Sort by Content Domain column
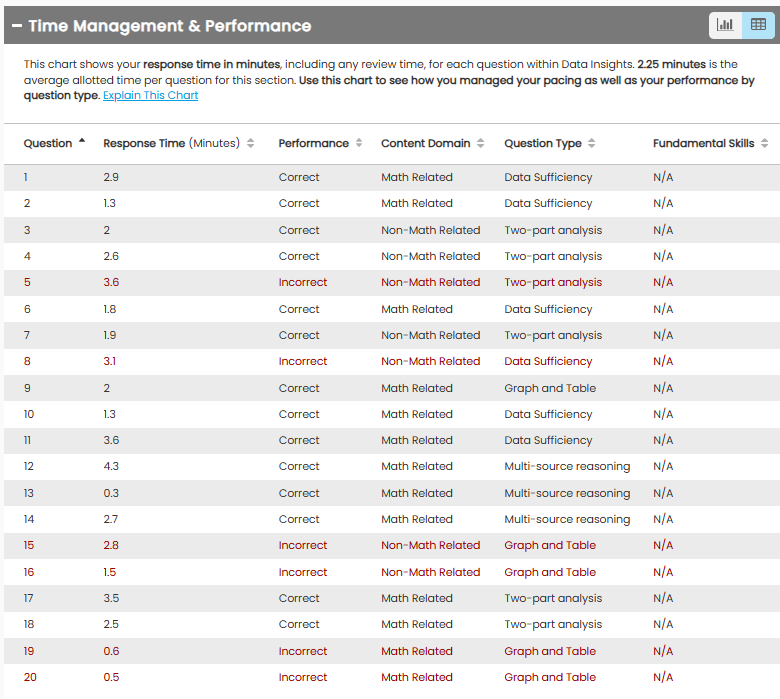The image size is (780, 699). 432,143
